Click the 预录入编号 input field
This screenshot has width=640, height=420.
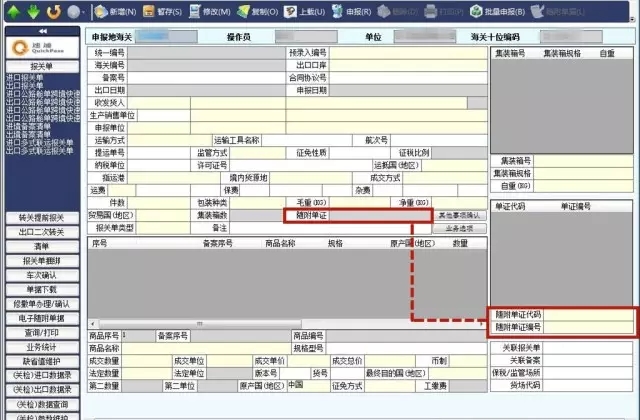[x=408, y=53]
